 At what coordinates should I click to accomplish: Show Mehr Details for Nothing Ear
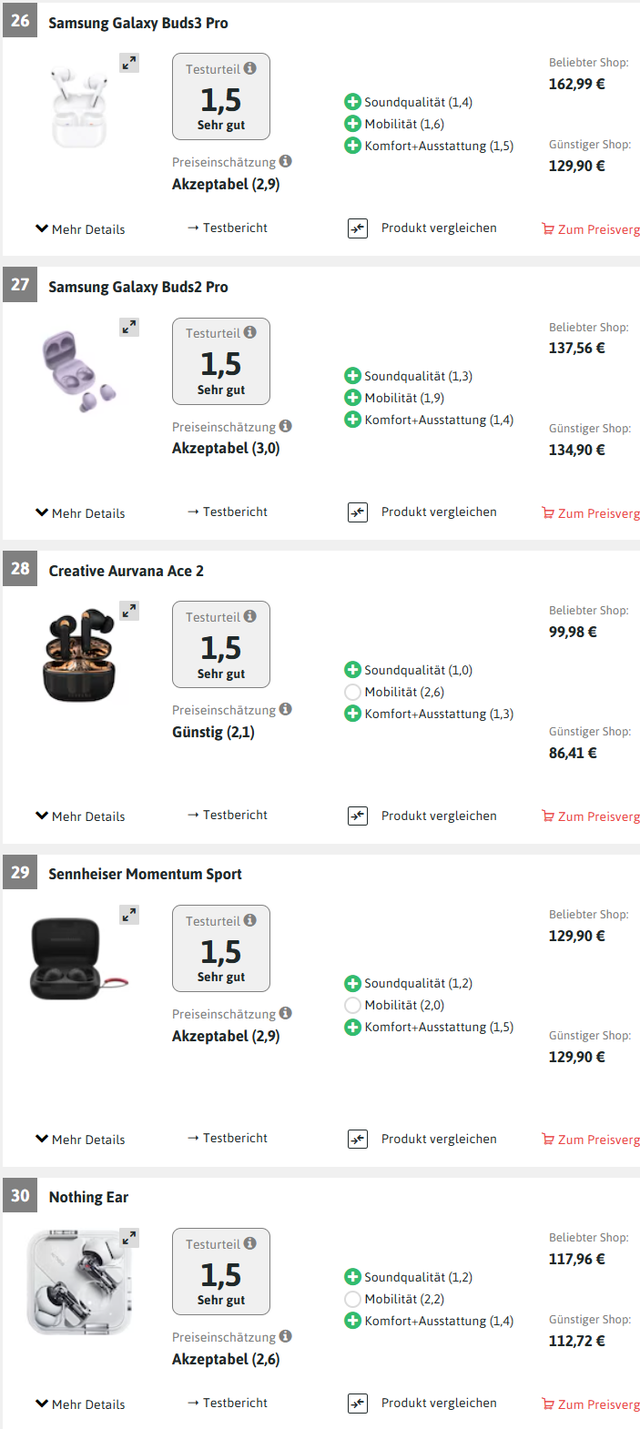(80, 1404)
